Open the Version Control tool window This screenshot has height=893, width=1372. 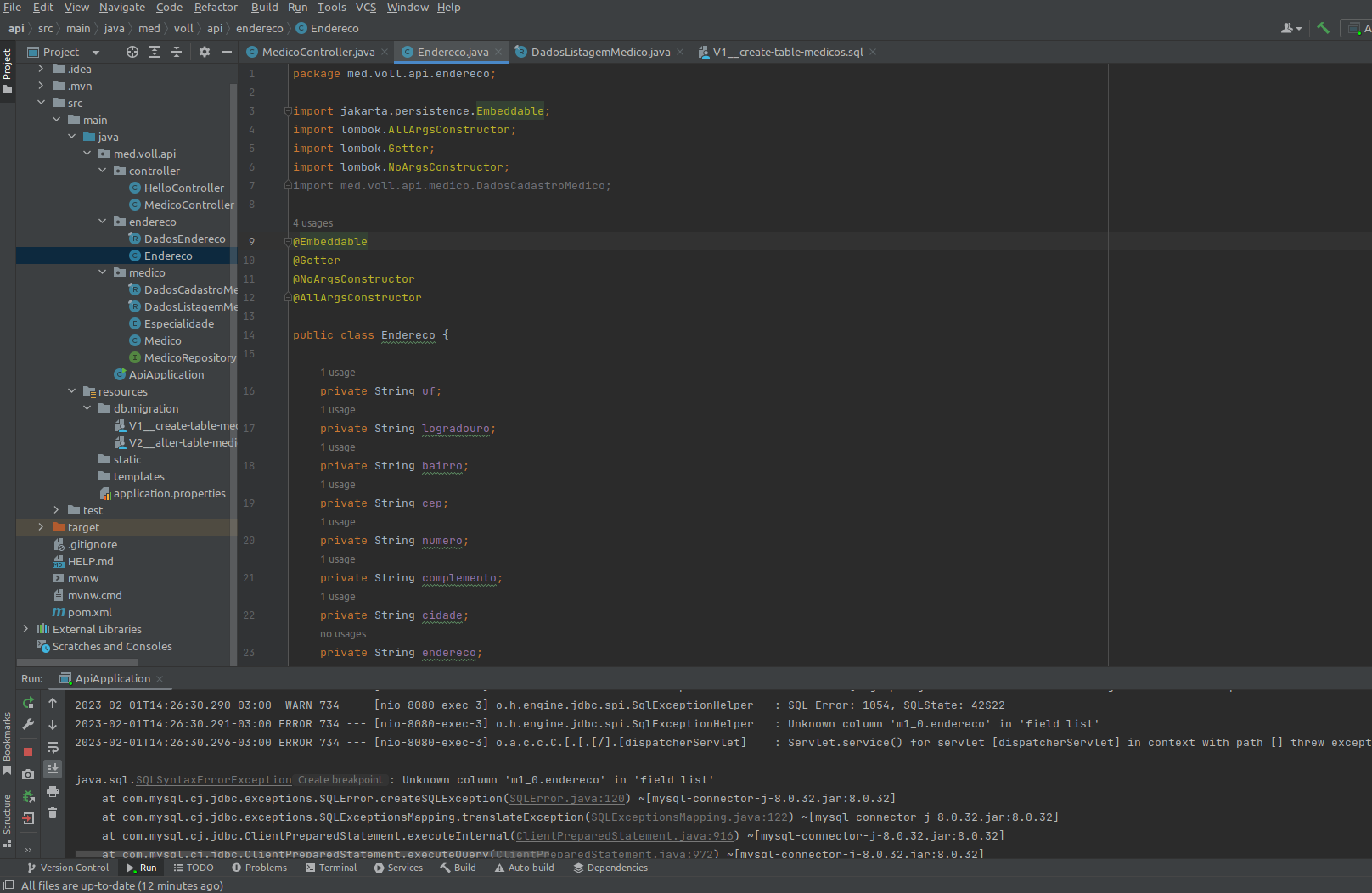pos(68,868)
